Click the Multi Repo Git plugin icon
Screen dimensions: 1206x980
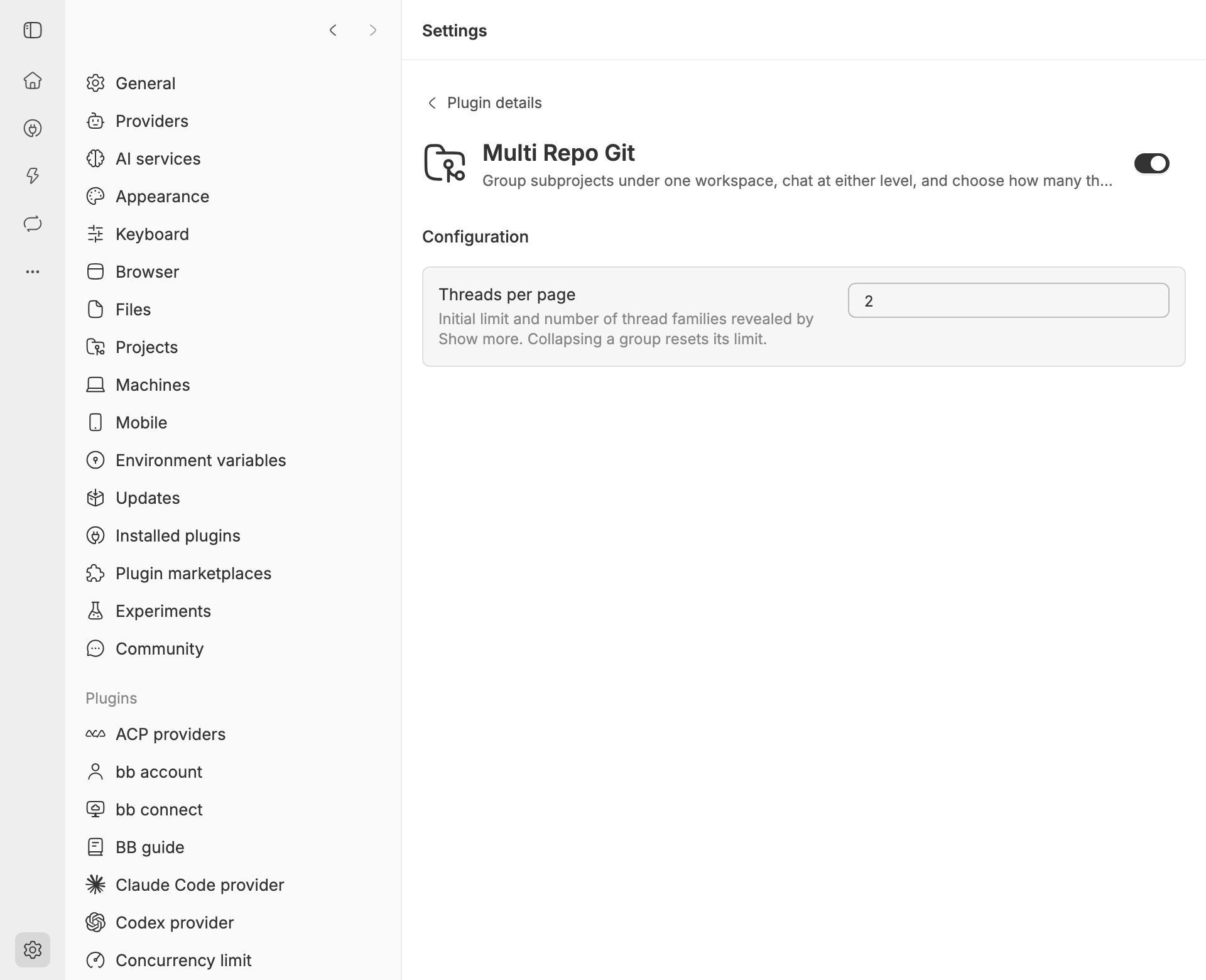445,163
